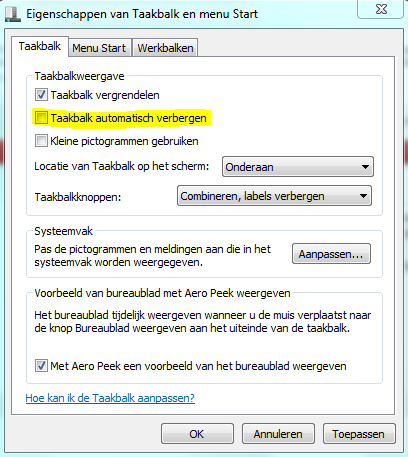
Task: Click the Taakbalk automatisch verbergen label text
Action: coord(129,118)
